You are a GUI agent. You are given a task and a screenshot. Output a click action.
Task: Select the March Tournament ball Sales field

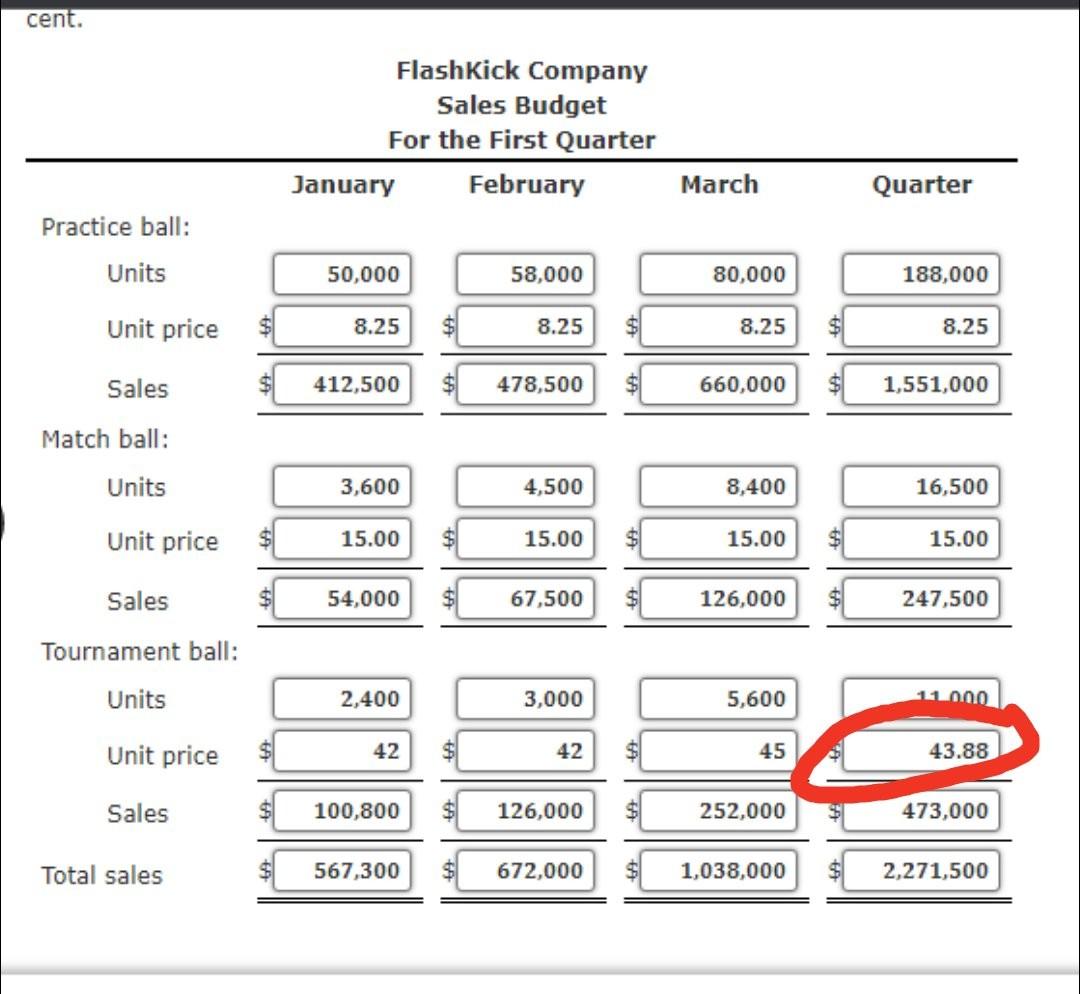718,811
